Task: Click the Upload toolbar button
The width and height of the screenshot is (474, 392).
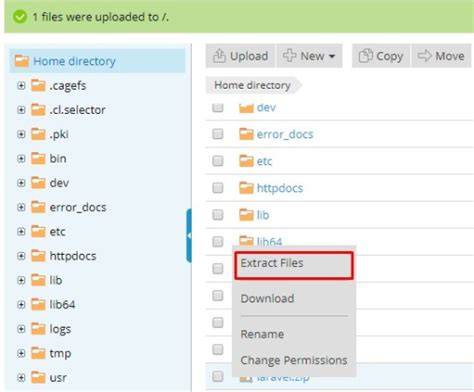Action: point(240,56)
